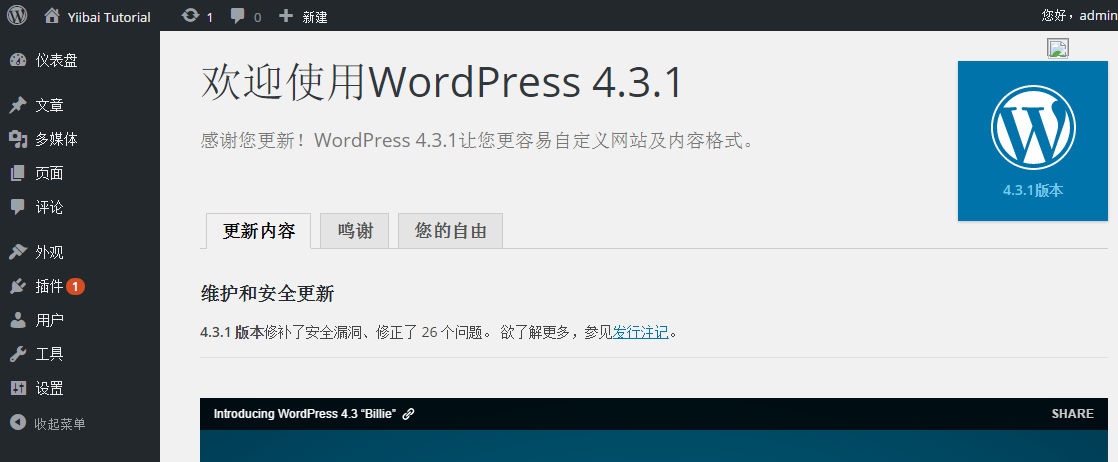Click the 多媒体 media icon
Viewport: 1118px width, 462px height.
pos(18,139)
